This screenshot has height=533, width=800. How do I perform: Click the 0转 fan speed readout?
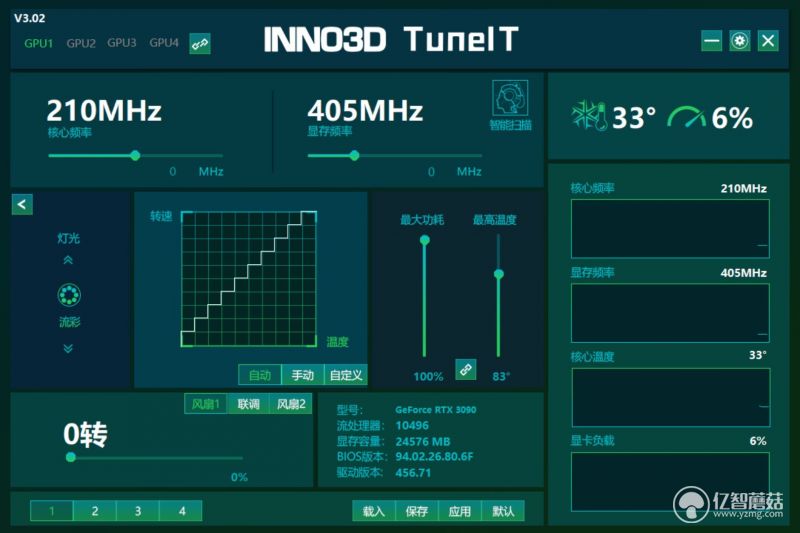(x=85, y=435)
